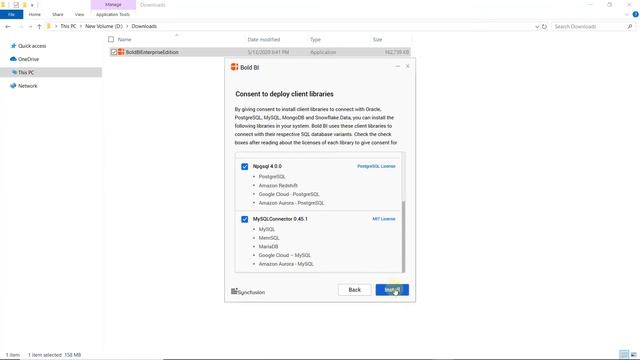The height and width of the screenshot is (360, 640).
Task: Open Explorer help icon
Action: 635,14
